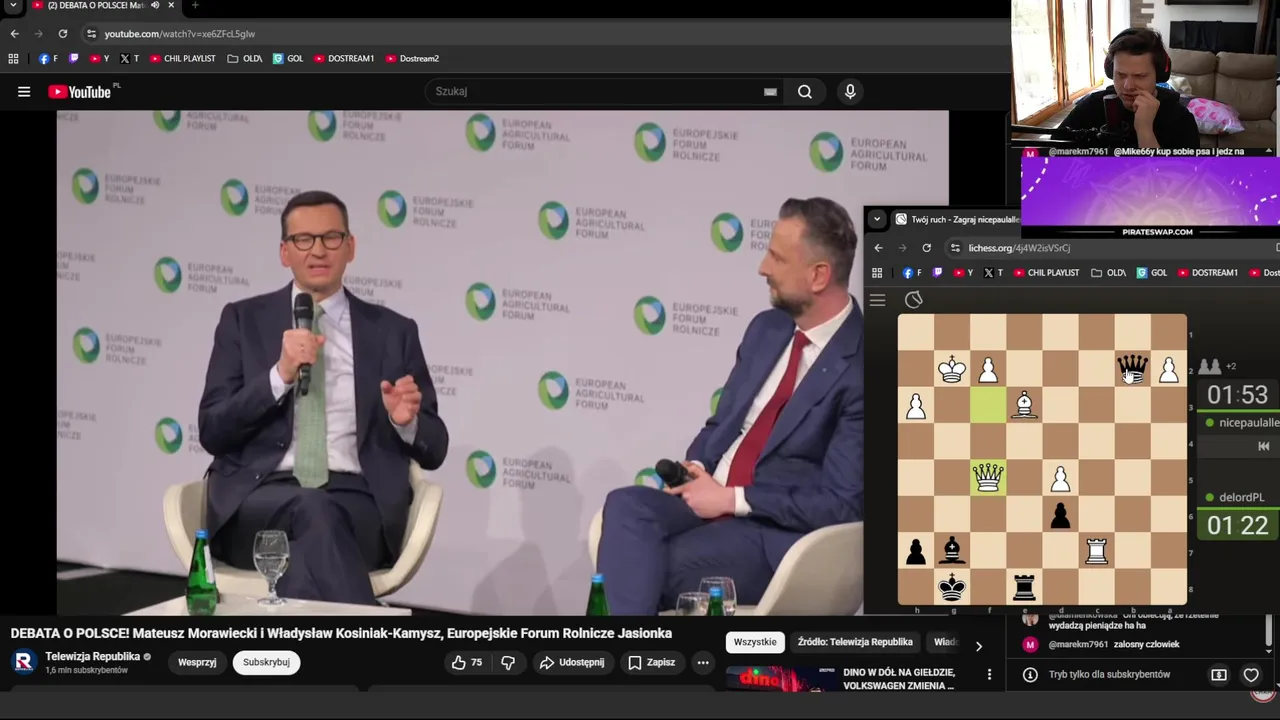
Task: Open chat info icon for subscribers-only mode
Action: click(x=1029, y=675)
